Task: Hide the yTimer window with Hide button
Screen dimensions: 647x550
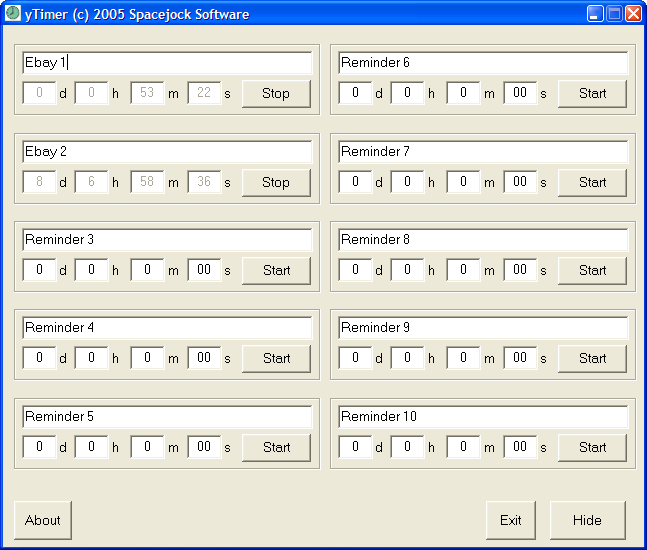Action: point(588,520)
